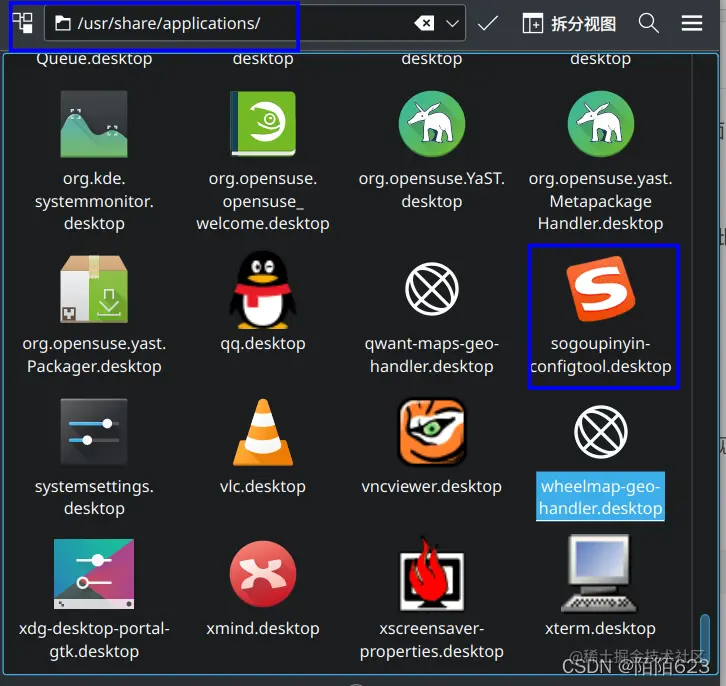Select the openSUSE welcome book icon
This screenshot has height=686, width=726.
tap(263, 124)
